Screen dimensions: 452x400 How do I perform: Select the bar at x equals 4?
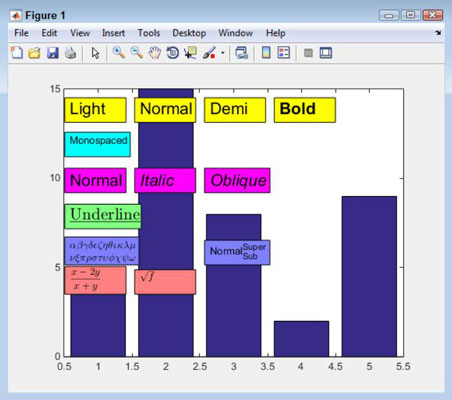(301, 339)
